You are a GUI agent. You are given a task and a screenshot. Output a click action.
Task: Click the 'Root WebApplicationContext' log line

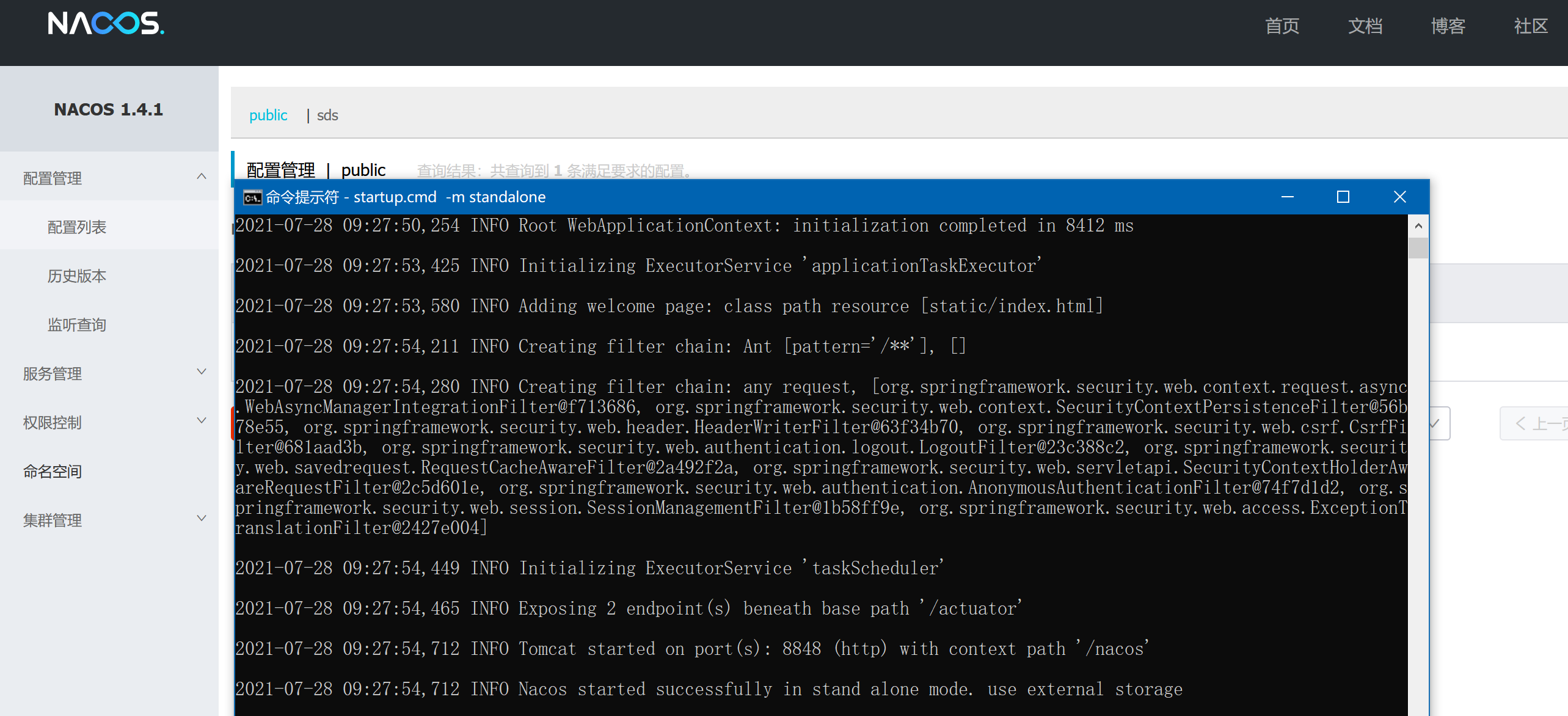tap(684, 225)
